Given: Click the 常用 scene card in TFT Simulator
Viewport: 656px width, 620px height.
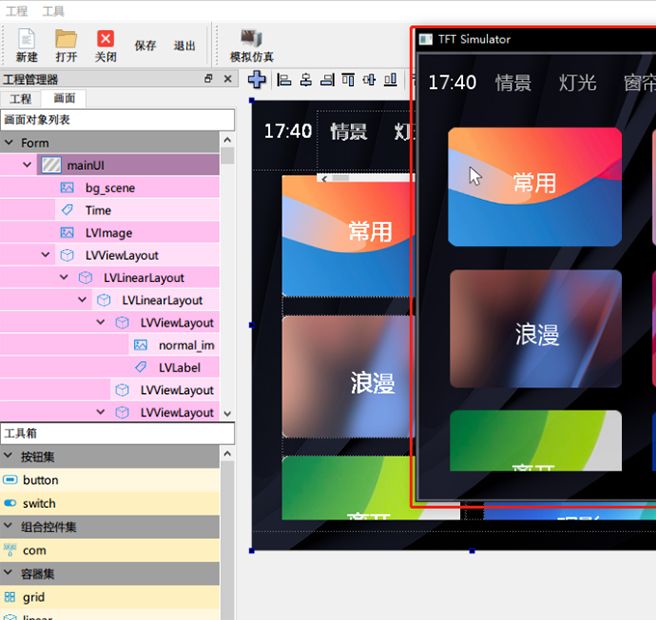Looking at the screenshot, I should pyautogui.click(x=534, y=186).
